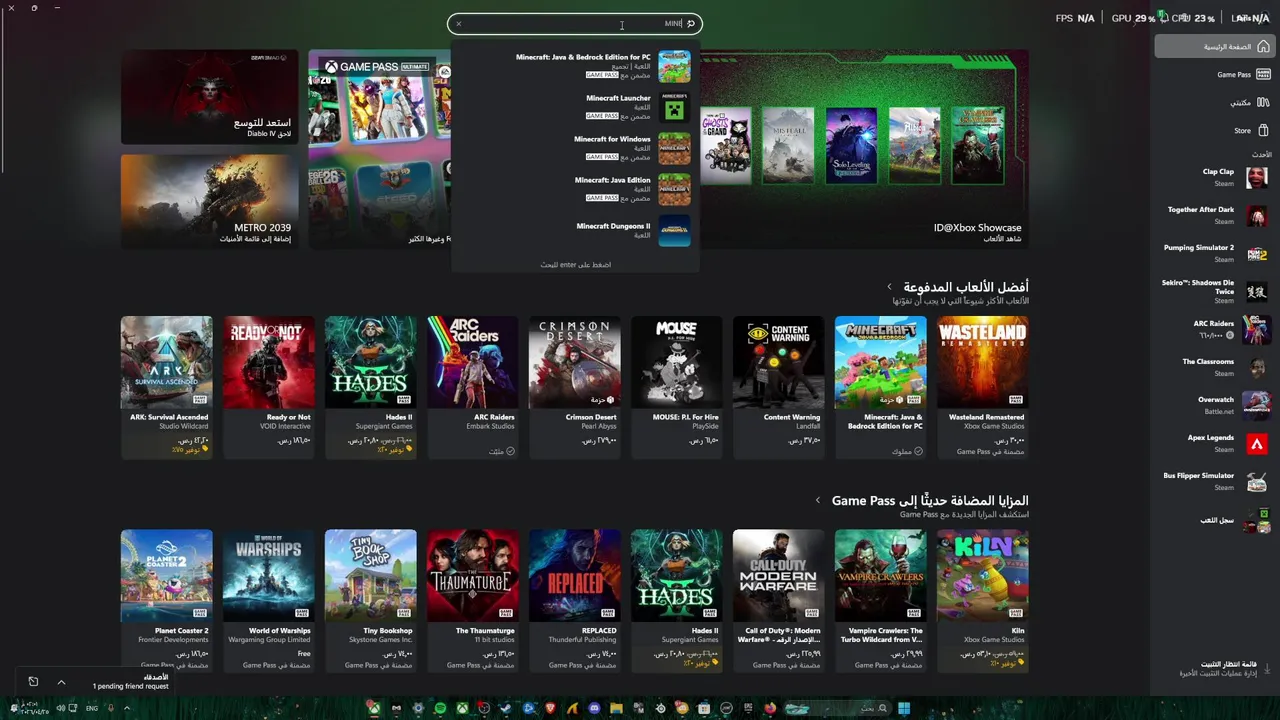Open Discord from the taskbar
Viewport: 1280px width, 720px height.
click(x=594, y=709)
